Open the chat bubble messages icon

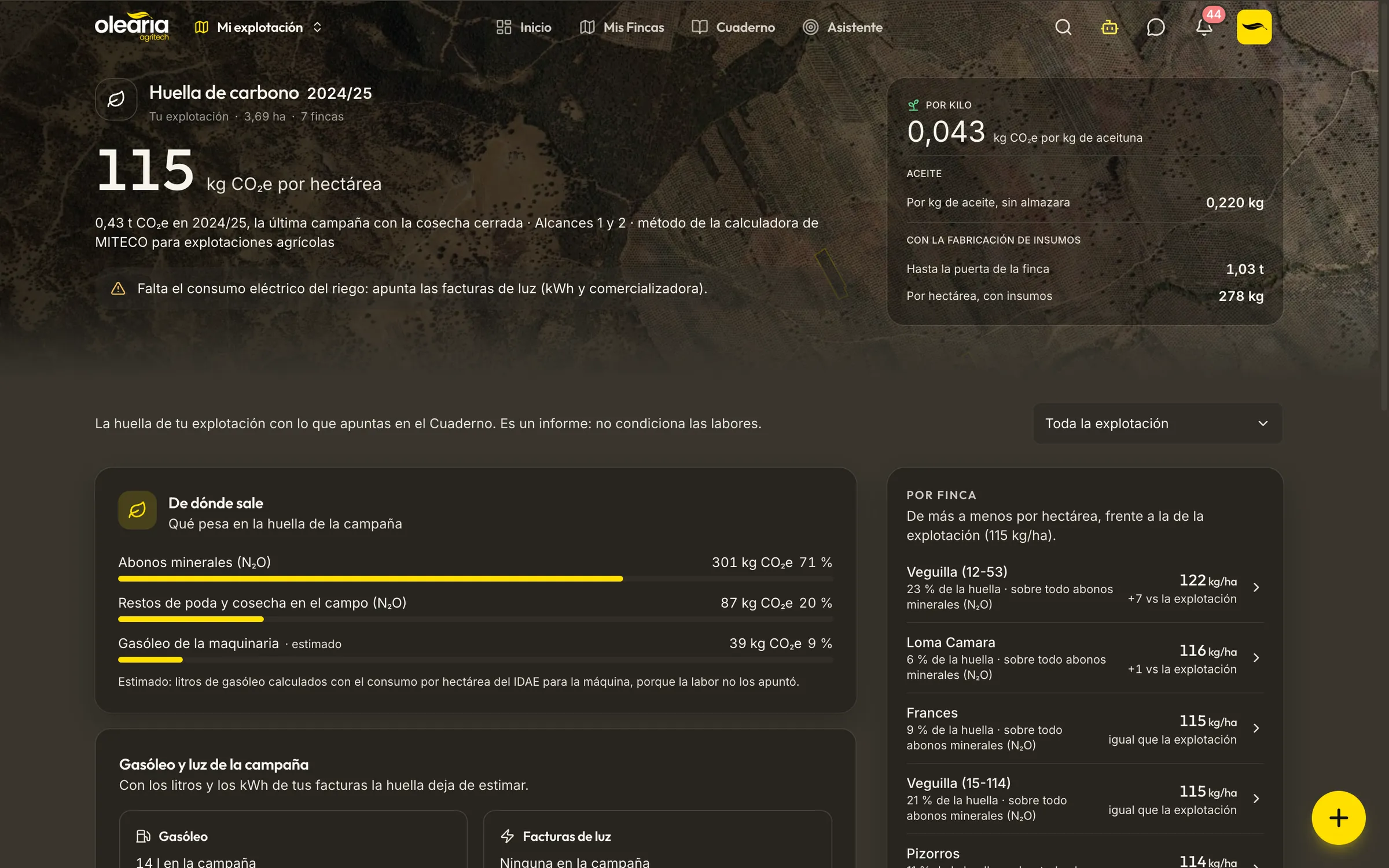pos(1156,27)
